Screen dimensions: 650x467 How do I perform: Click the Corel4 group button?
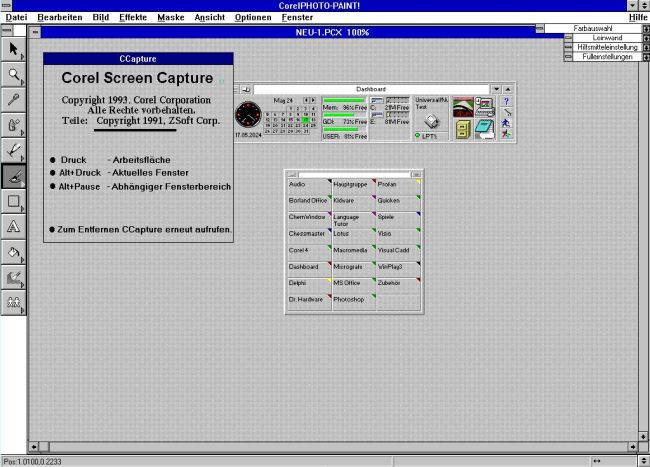click(x=309, y=253)
